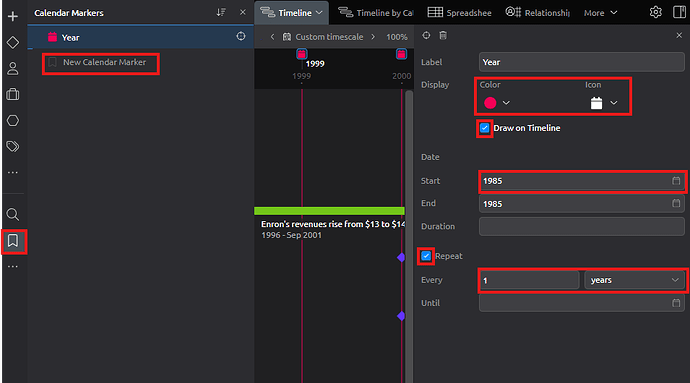
Task: Switch to Timeline by Category tab
Action: (x=376, y=13)
